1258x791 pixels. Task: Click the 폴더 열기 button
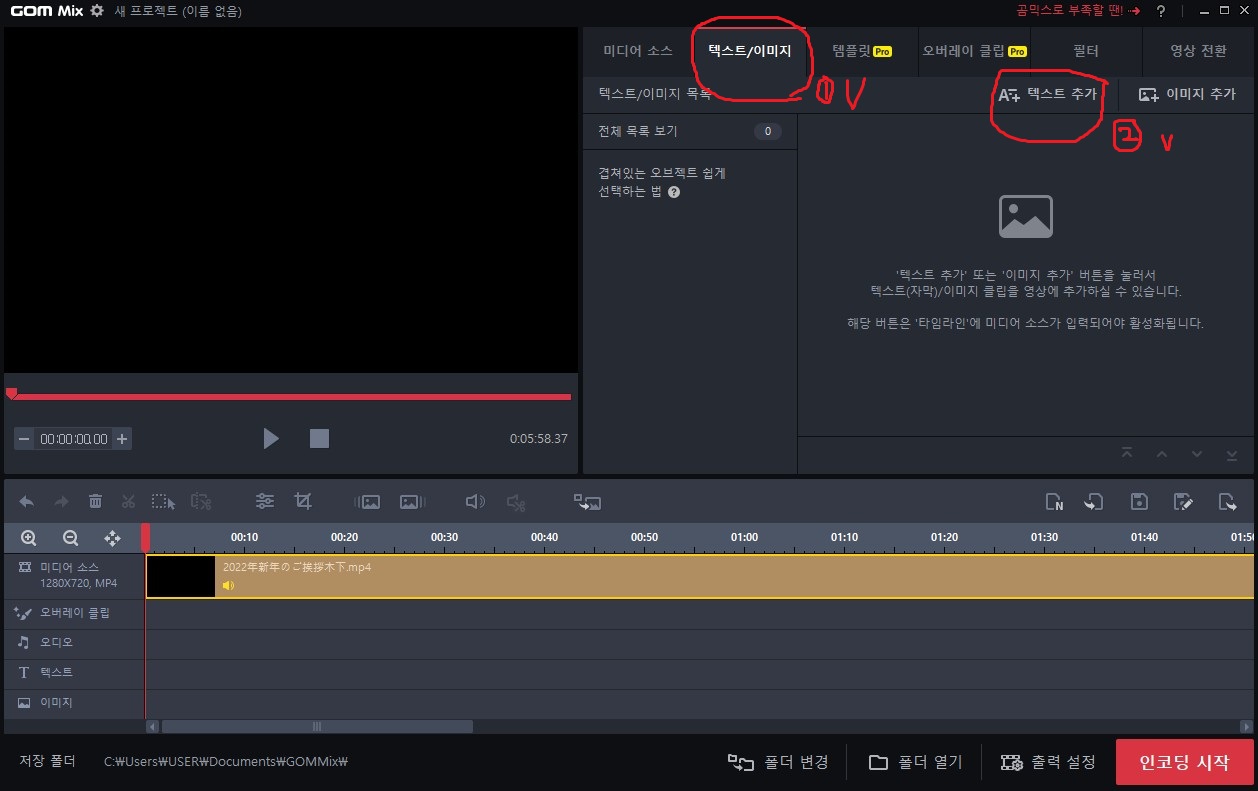click(915, 762)
